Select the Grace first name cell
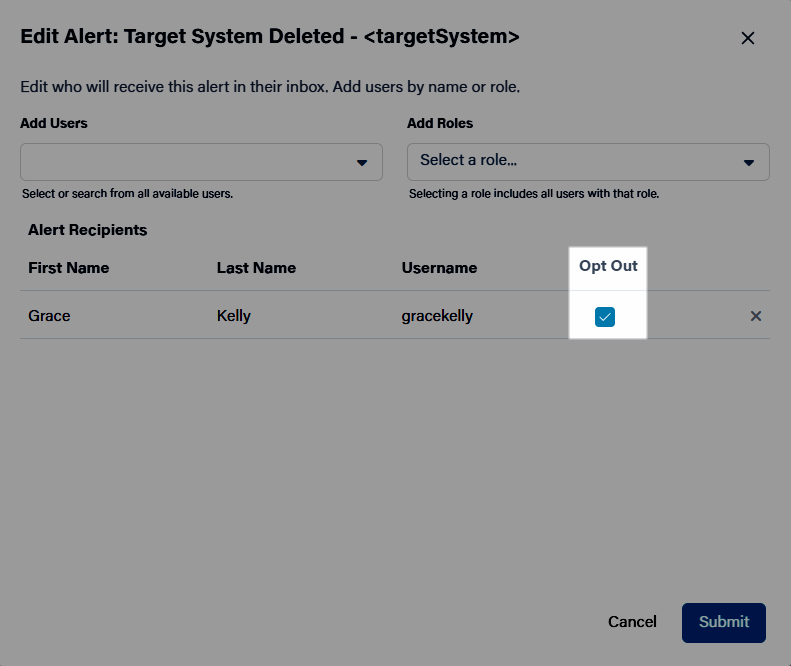Viewport: 791px width, 666px height. tap(49, 316)
